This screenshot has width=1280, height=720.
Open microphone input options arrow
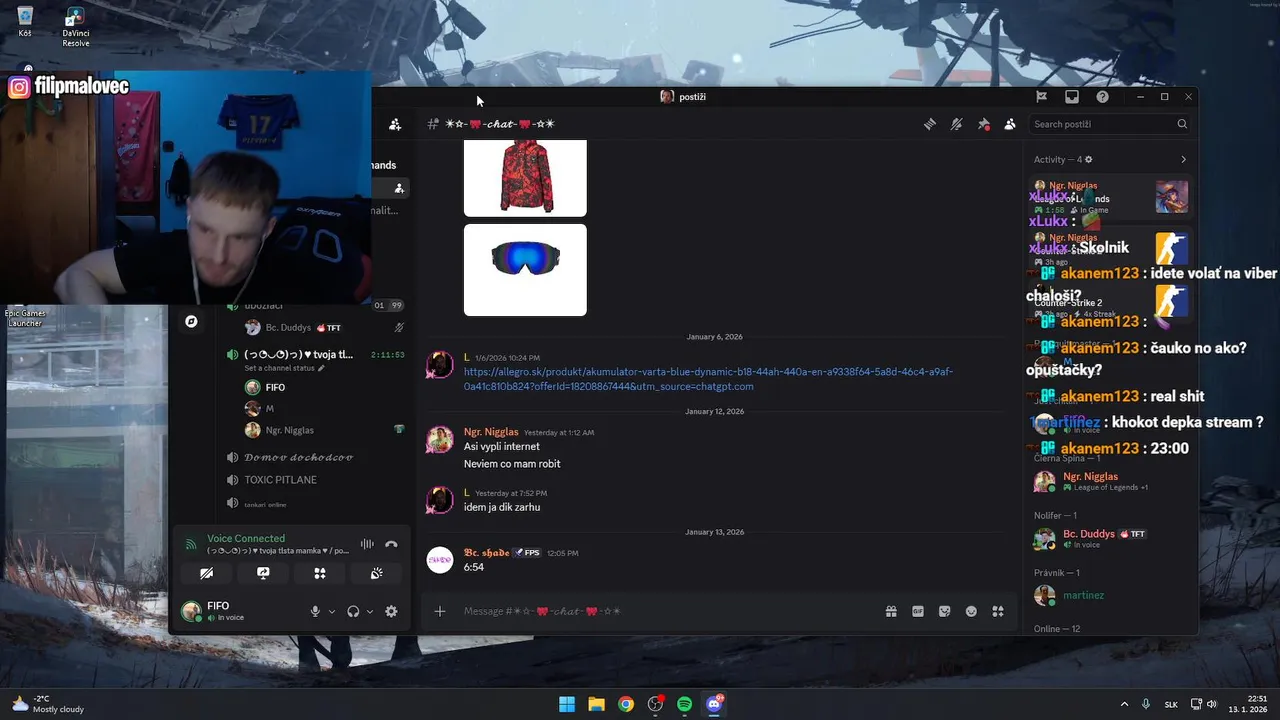pos(332,611)
